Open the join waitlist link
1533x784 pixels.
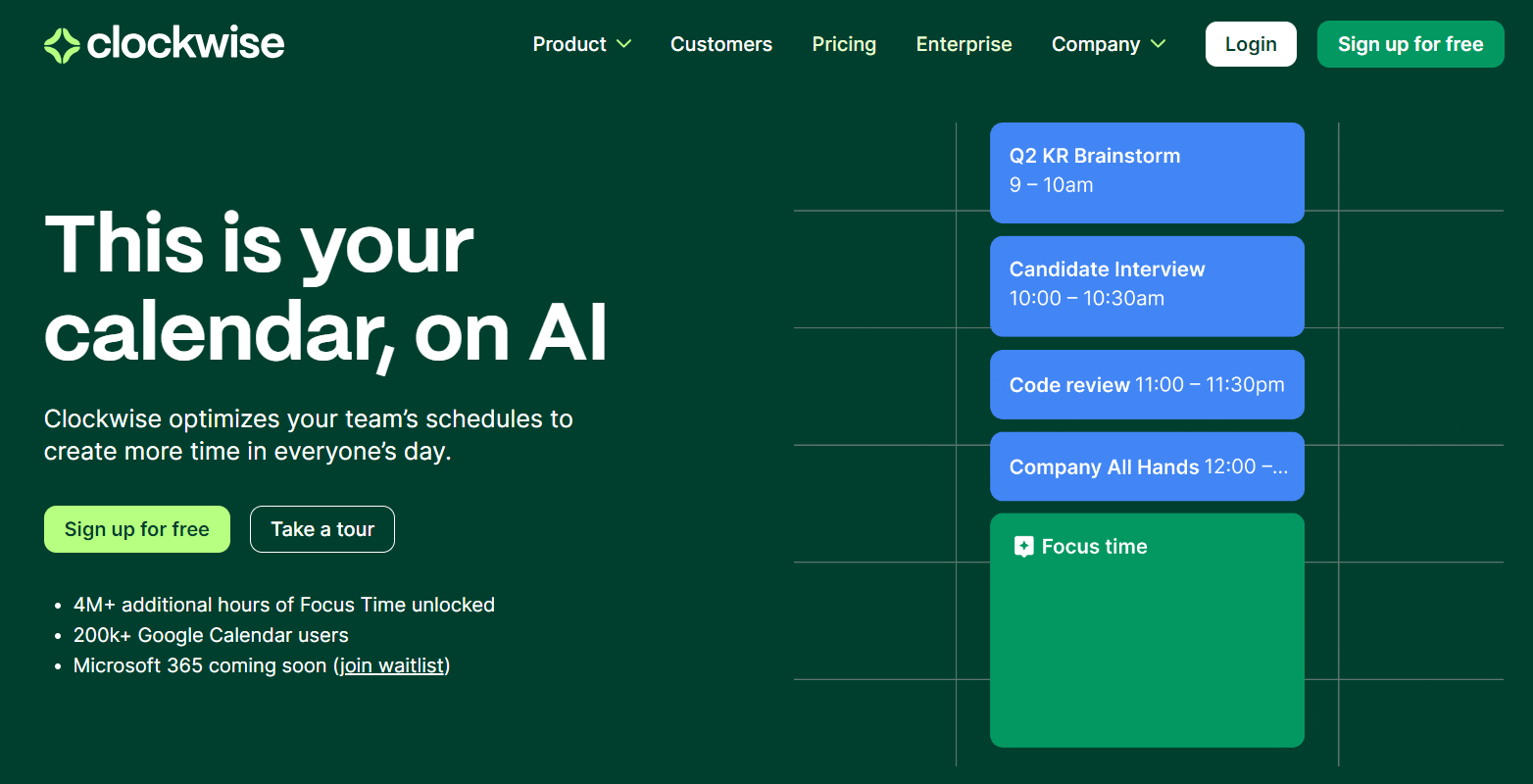pyautogui.click(x=392, y=665)
